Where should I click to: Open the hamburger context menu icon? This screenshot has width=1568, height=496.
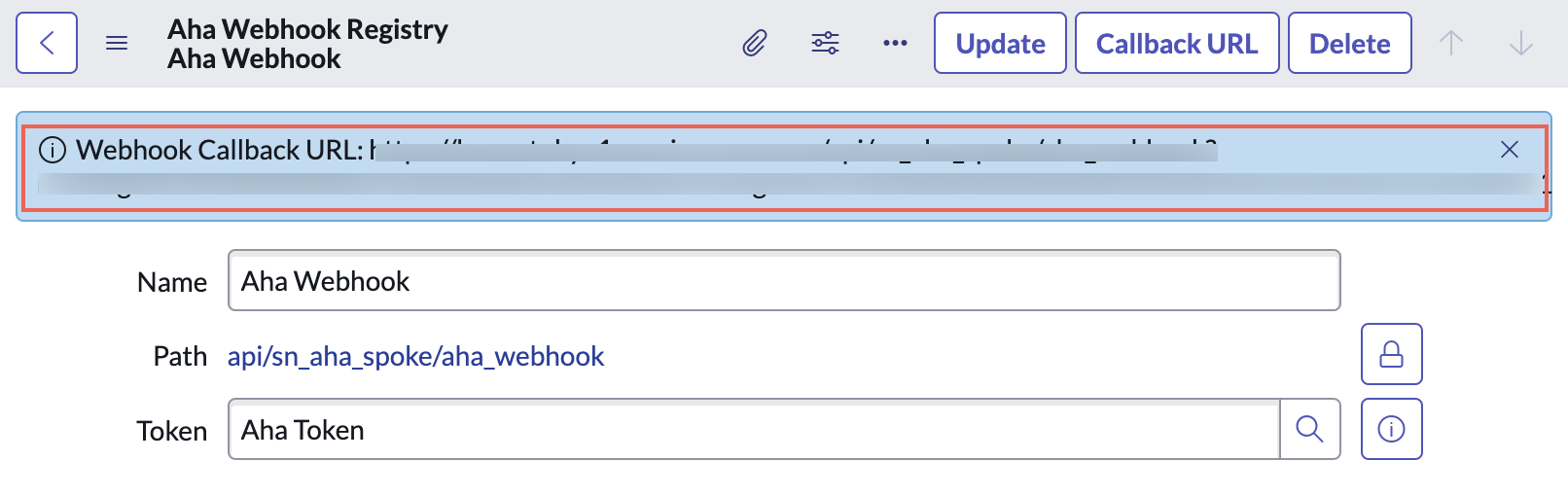click(x=117, y=43)
